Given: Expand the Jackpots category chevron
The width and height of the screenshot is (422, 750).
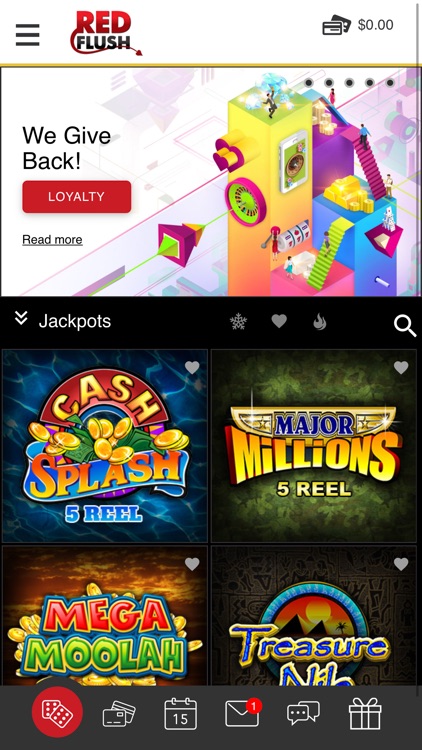Looking at the screenshot, I should click(x=21, y=318).
